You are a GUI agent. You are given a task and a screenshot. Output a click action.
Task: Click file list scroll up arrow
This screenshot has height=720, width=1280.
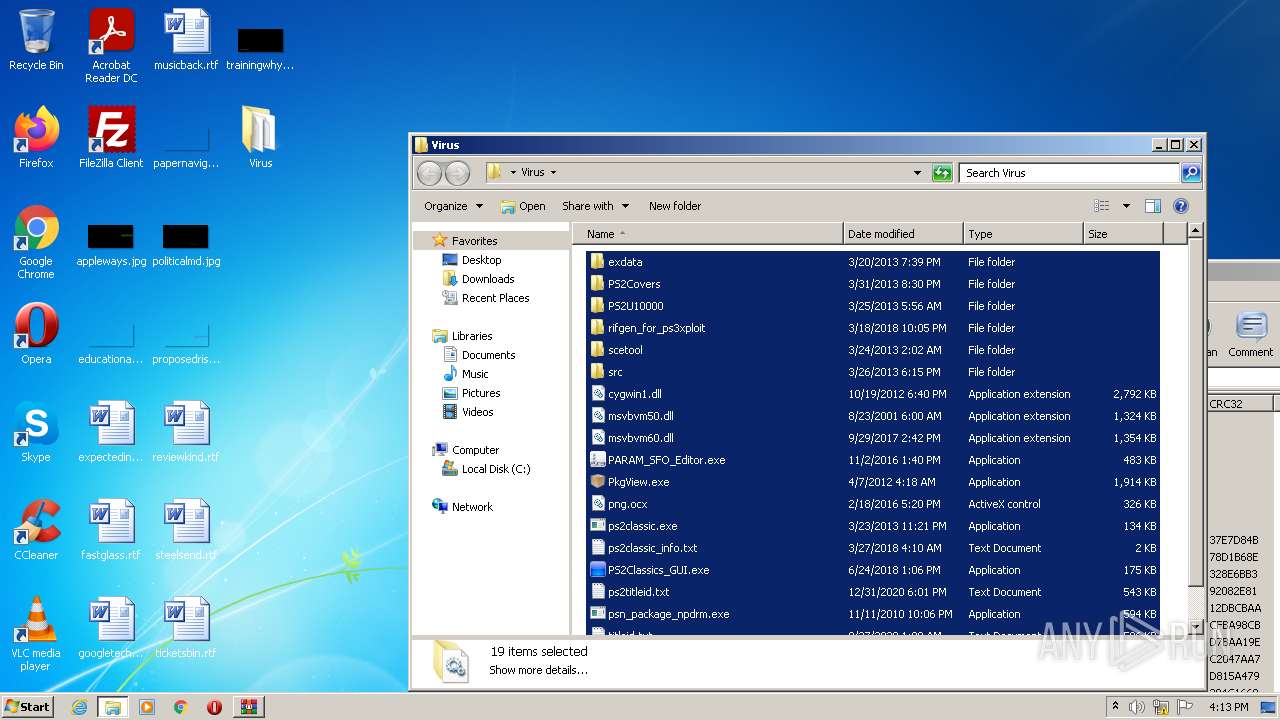pyautogui.click(x=1195, y=232)
